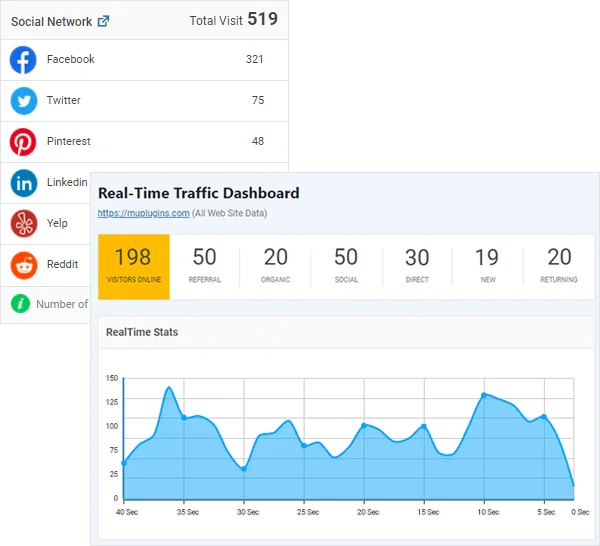600x546 pixels.
Task: Click the 20 Returning visitors stat
Action: [x=559, y=266]
